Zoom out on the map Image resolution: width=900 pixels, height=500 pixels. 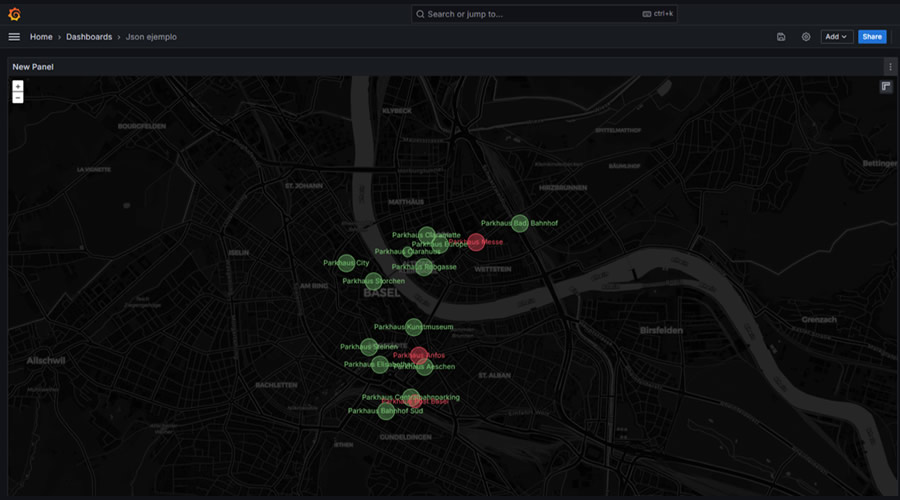(18, 98)
